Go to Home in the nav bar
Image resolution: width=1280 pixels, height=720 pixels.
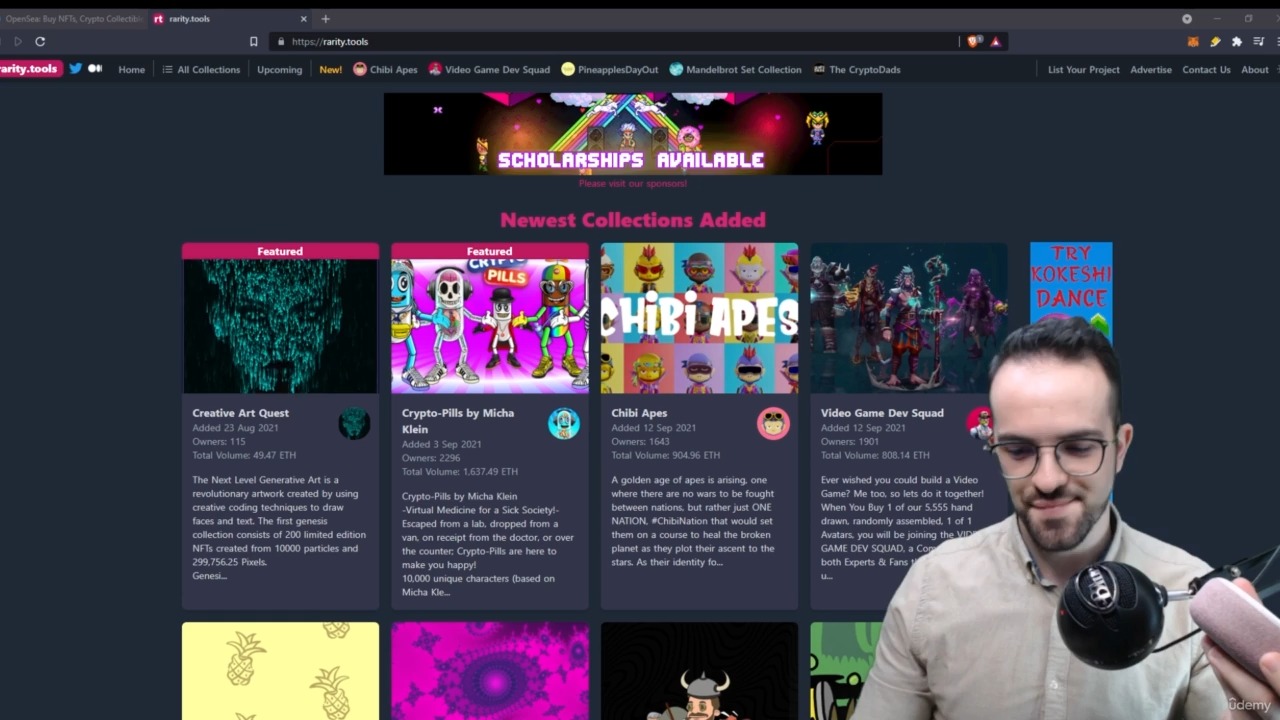131,70
